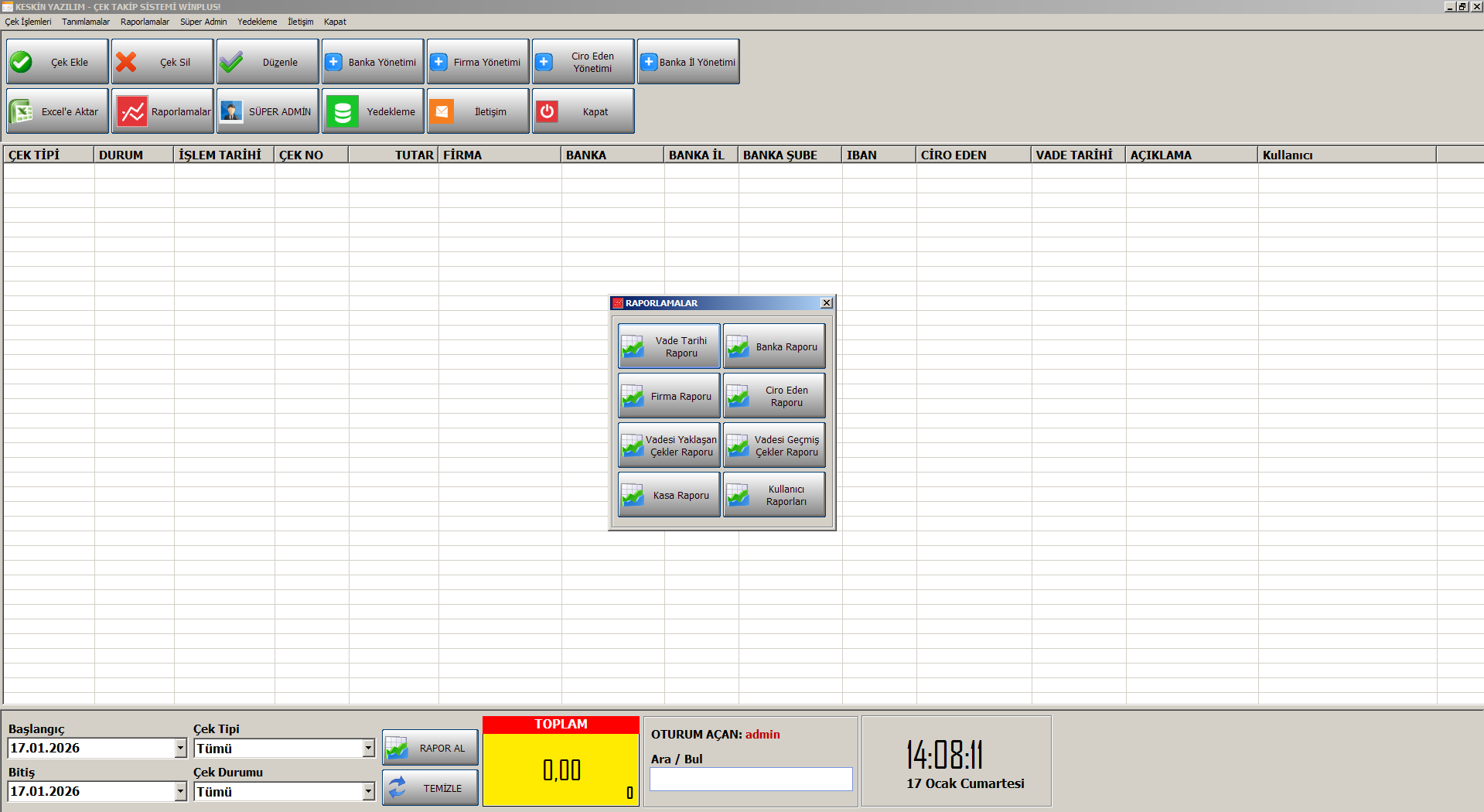This screenshot has height=812, width=1484.
Task: Open the İletişim envelope icon
Action: [x=442, y=111]
